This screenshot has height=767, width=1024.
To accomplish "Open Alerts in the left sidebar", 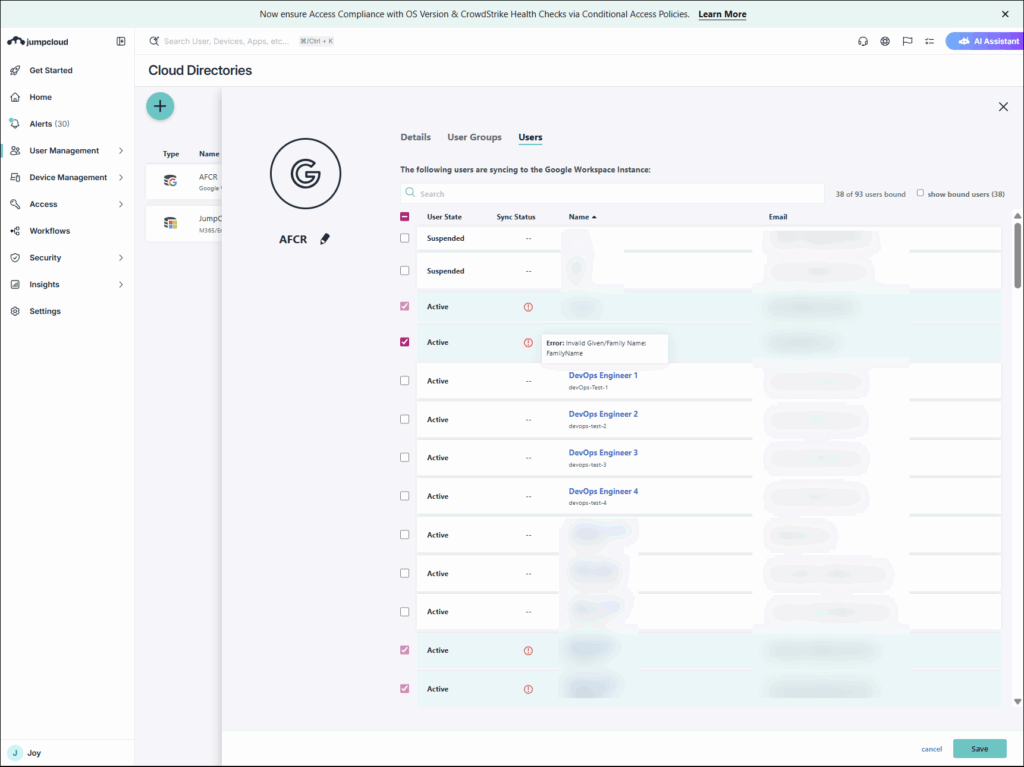I will pyautogui.click(x=49, y=124).
